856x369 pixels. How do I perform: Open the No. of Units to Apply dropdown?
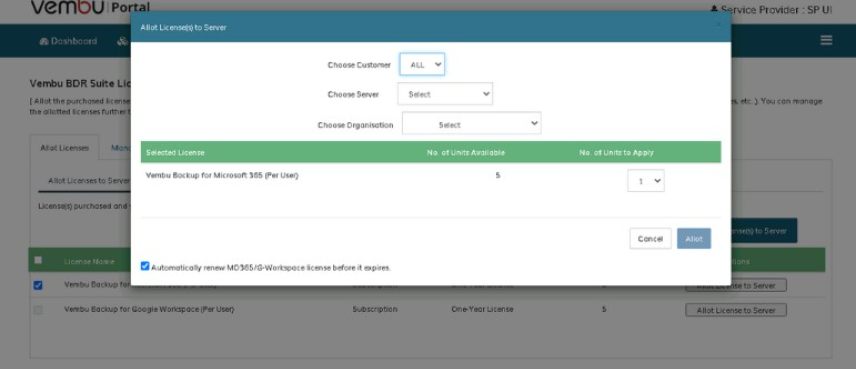[x=645, y=181]
